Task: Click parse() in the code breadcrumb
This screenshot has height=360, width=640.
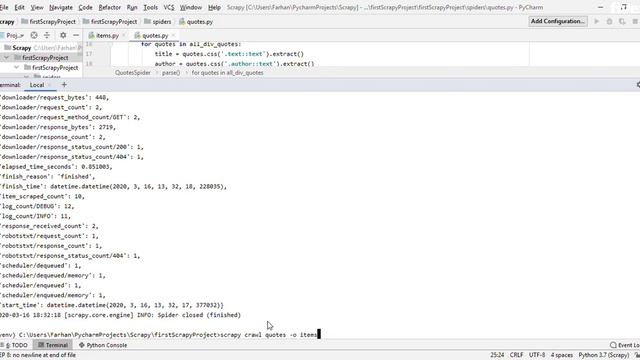Action: 171,73
